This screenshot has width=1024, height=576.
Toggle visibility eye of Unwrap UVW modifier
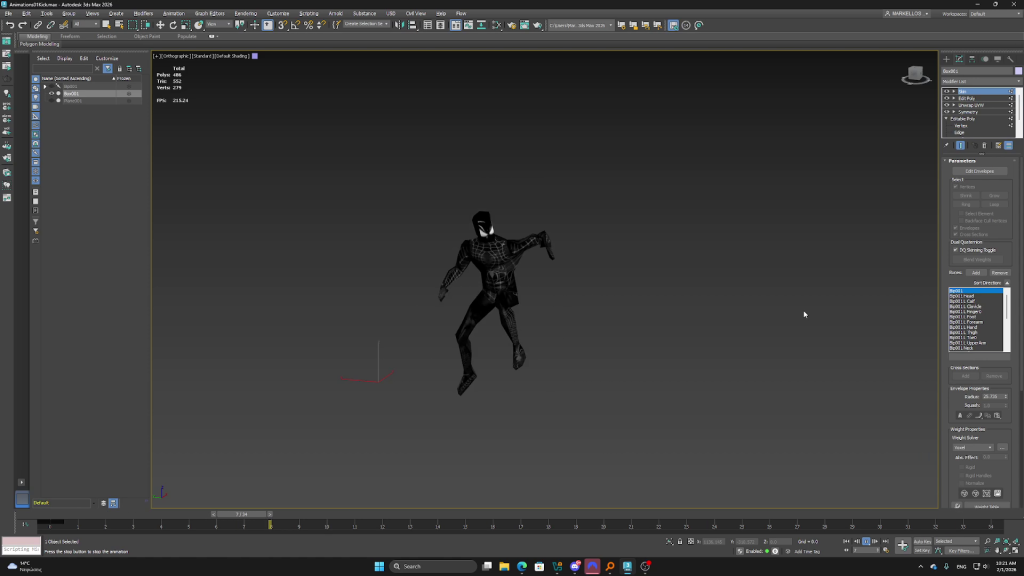click(x=947, y=105)
